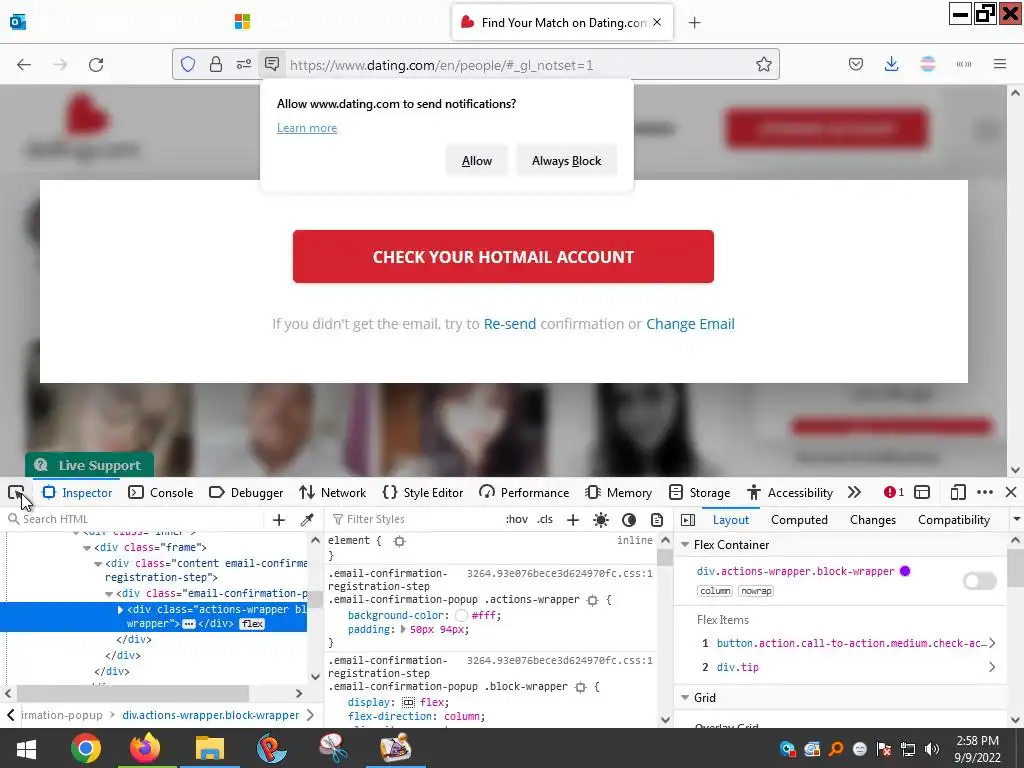Click the Microsoft pinned tab icon
The height and width of the screenshot is (768, 1024).
coord(242,22)
